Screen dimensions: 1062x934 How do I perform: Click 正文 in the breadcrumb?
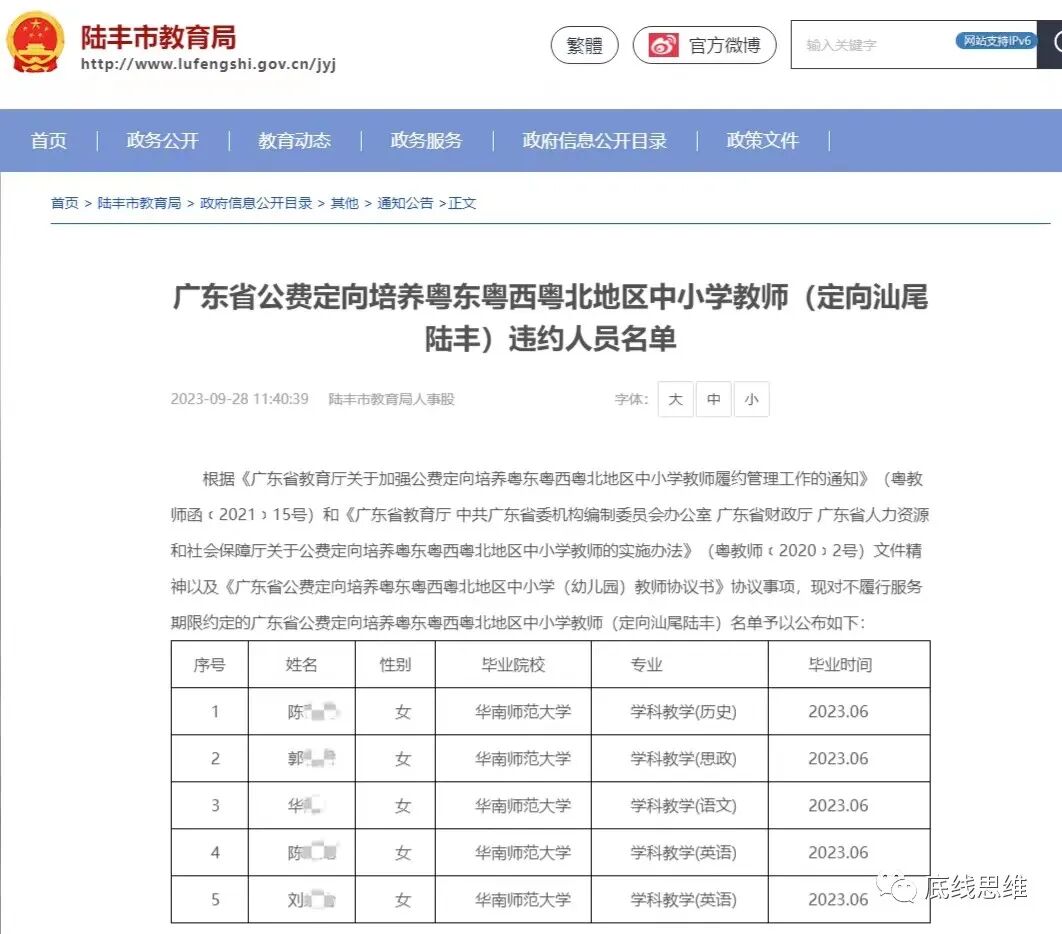click(462, 203)
